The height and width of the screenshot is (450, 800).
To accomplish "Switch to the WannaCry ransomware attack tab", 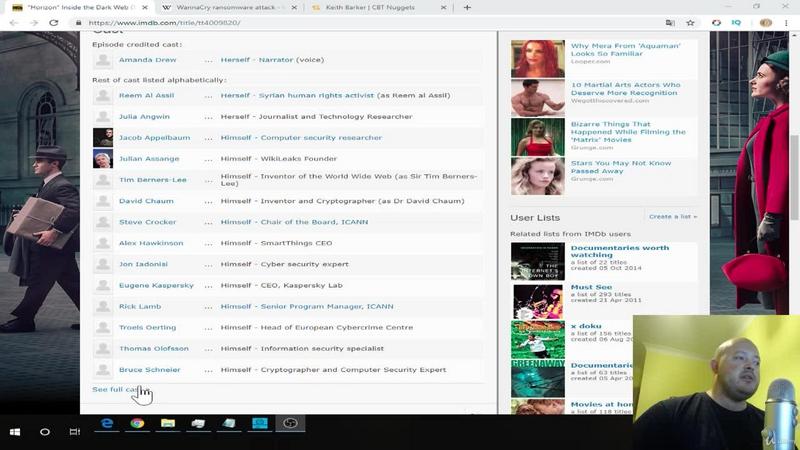I will [228, 8].
